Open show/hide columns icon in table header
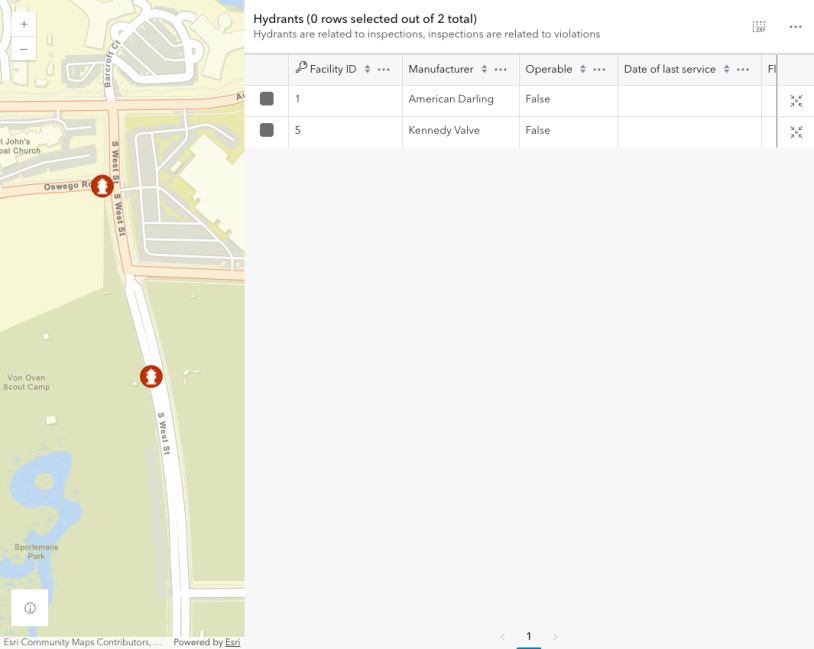The image size is (814, 649). tap(759, 27)
